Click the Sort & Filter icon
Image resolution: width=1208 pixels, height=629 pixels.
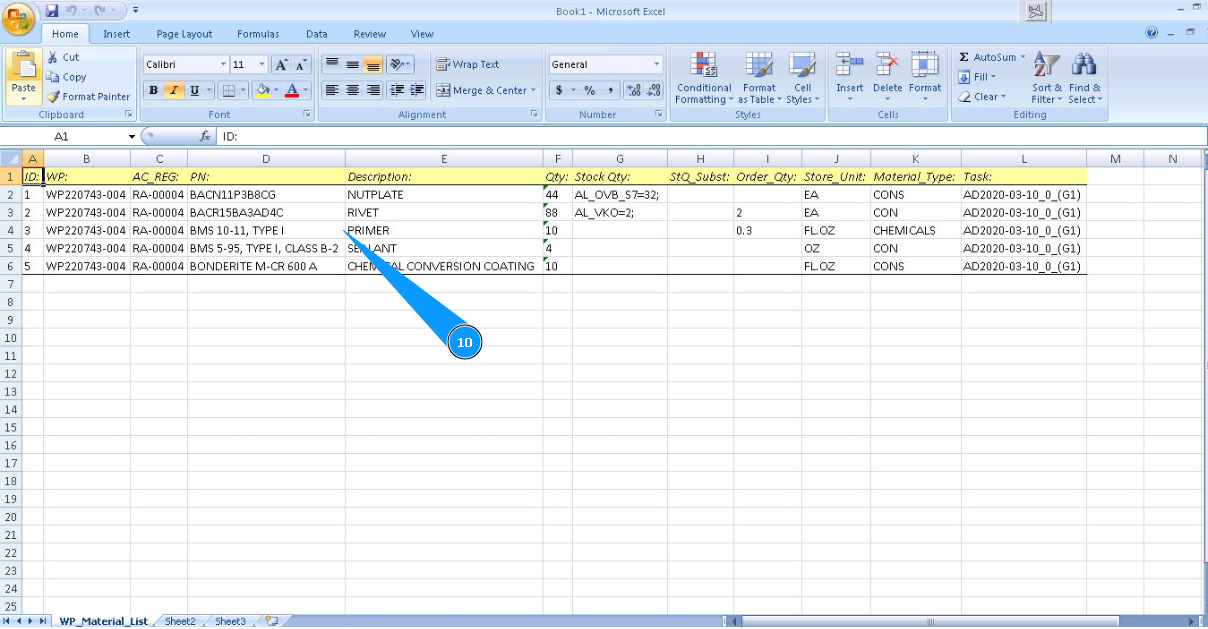(x=1046, y=66)
